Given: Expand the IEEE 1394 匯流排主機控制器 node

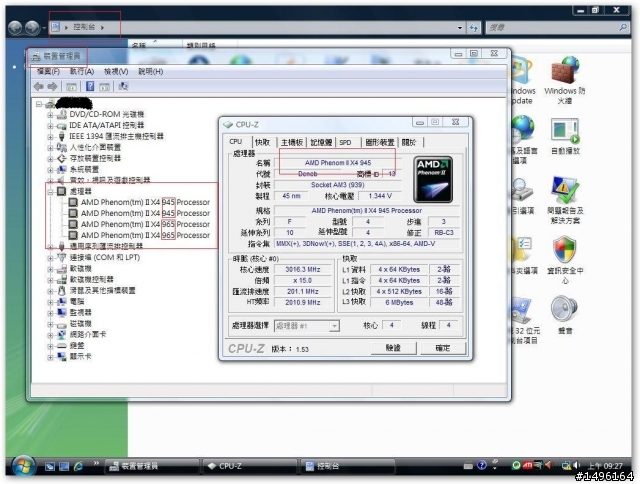Looking at the screenshot, I should [x=50, y=137].
